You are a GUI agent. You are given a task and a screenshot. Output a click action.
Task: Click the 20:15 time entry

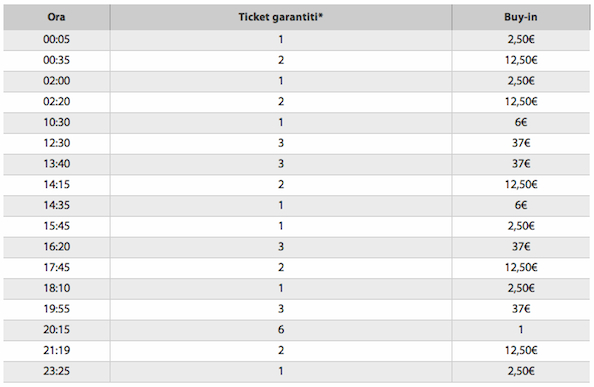click(56, 330)
